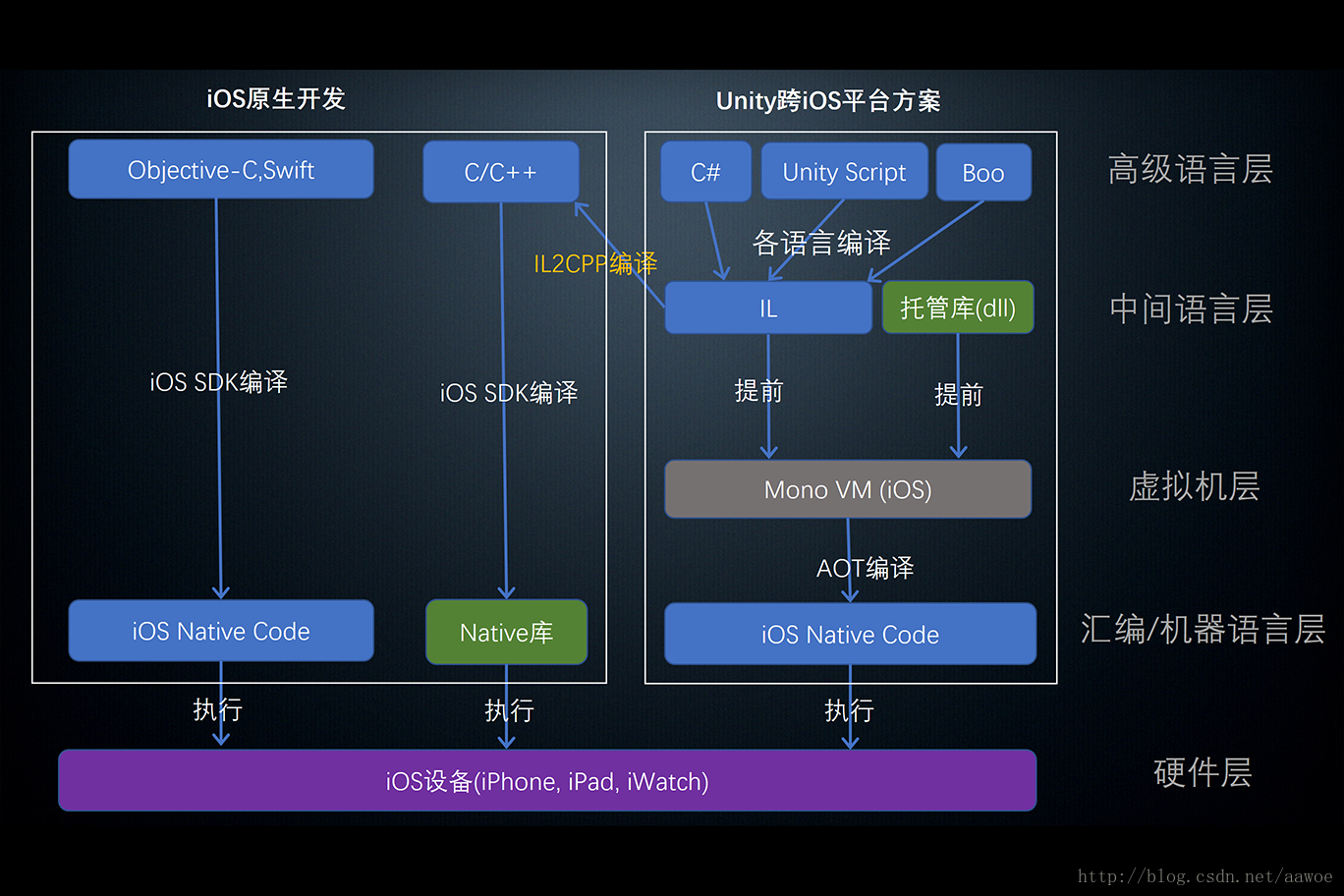Click iOS SDK编译 label below Objective-C,Swift
The height and width of the screenshot is (896, 1344).
pos(218,381)
